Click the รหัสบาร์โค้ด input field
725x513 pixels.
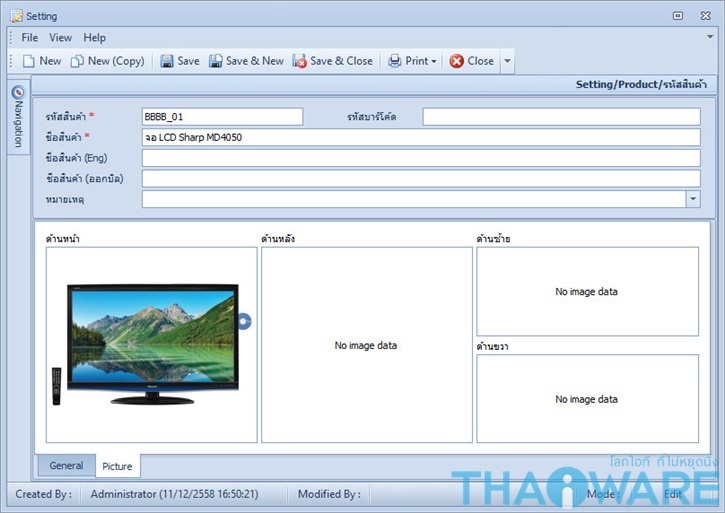coord(561,117)
